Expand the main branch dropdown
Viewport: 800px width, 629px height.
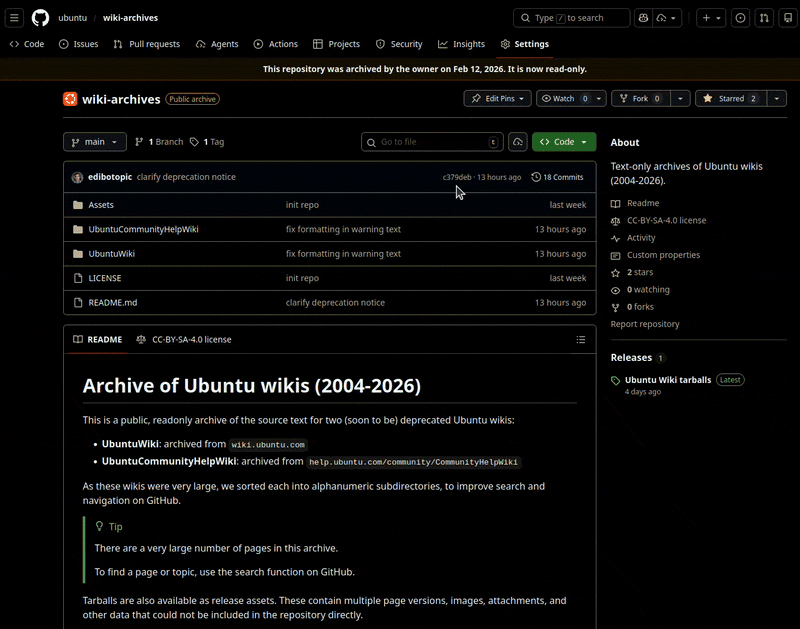point(95,142)
